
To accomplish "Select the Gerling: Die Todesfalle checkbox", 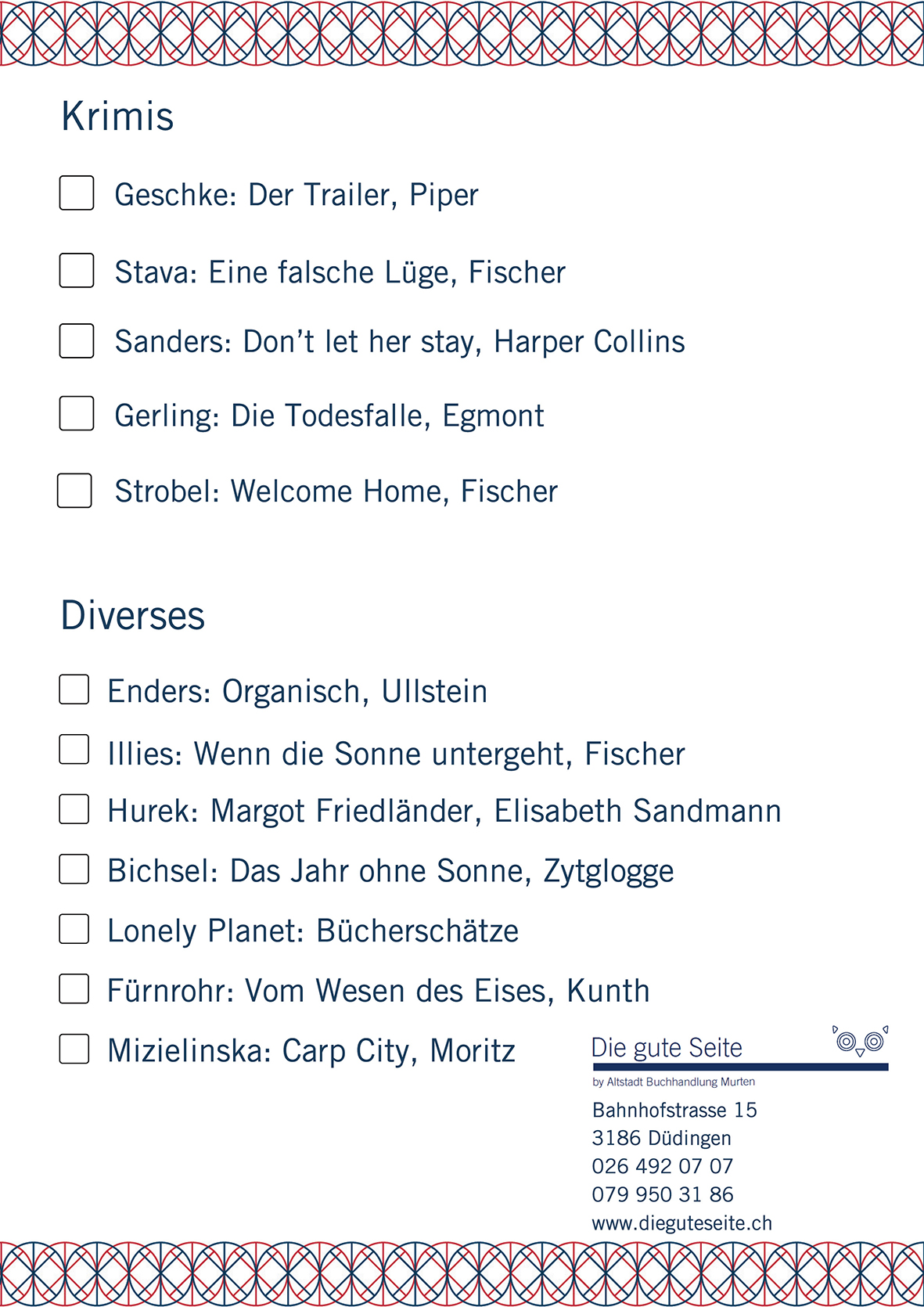I will coord(77,413).
